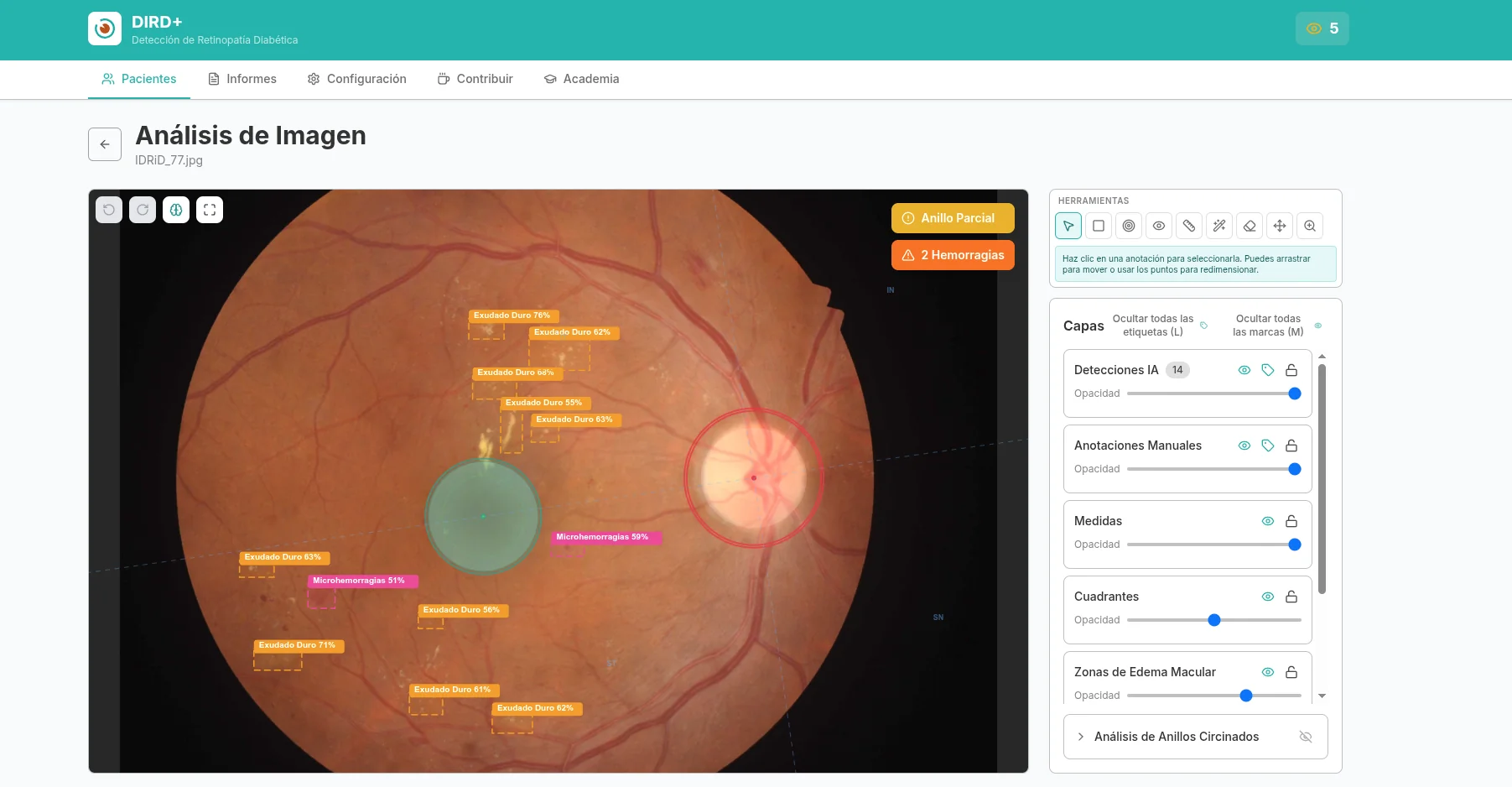Click the layers panel scroll down arrow
The width and height of the screenshot is (1512, 787).
point(1322,696)
